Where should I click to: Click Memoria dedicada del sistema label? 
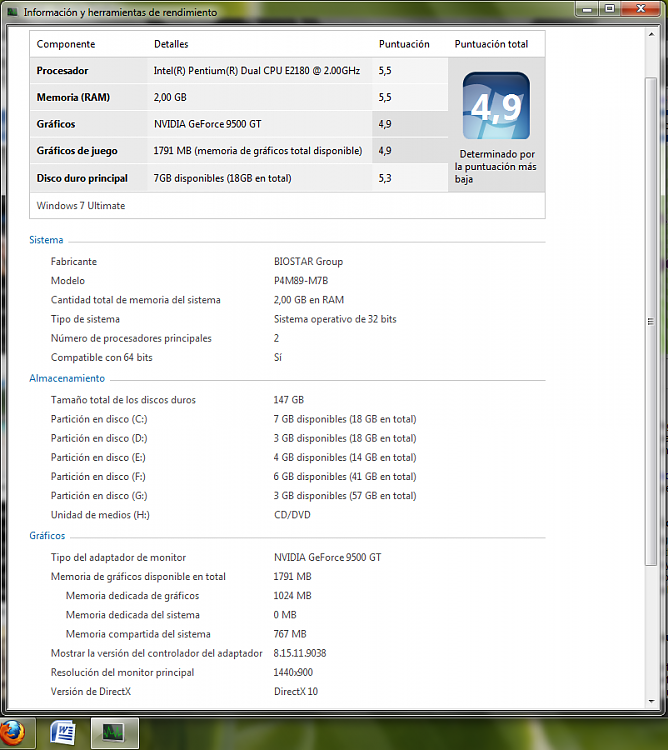coord(132,615)
